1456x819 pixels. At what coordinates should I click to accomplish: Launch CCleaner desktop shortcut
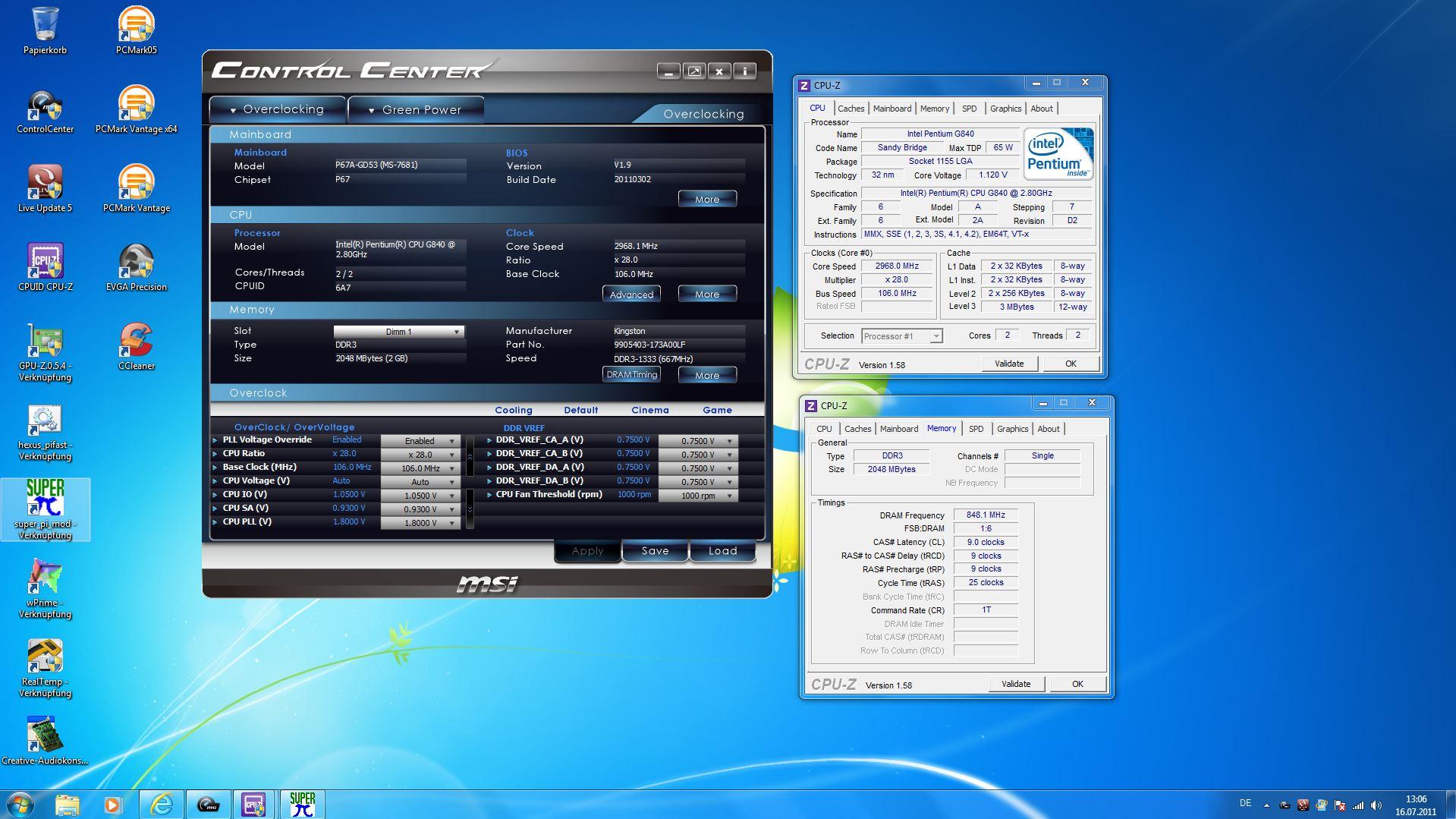click(136, 347)
